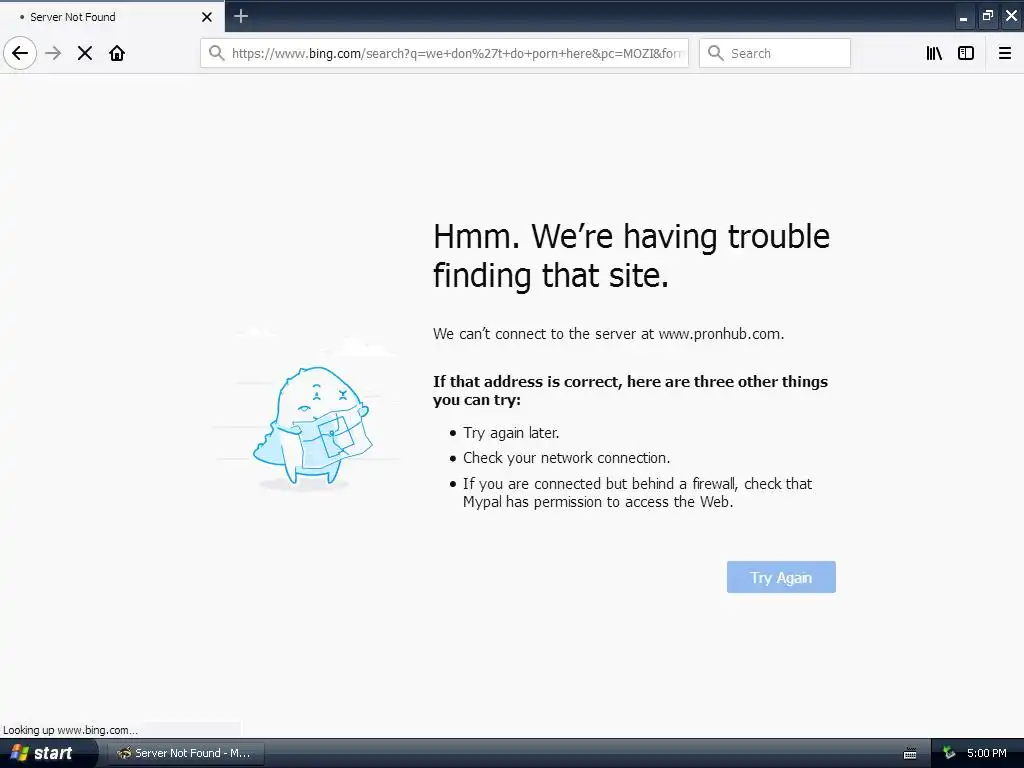The width and height of the screenshot is (1024, 768).
Task: Stop loading the page
Action: pos(85,53)
